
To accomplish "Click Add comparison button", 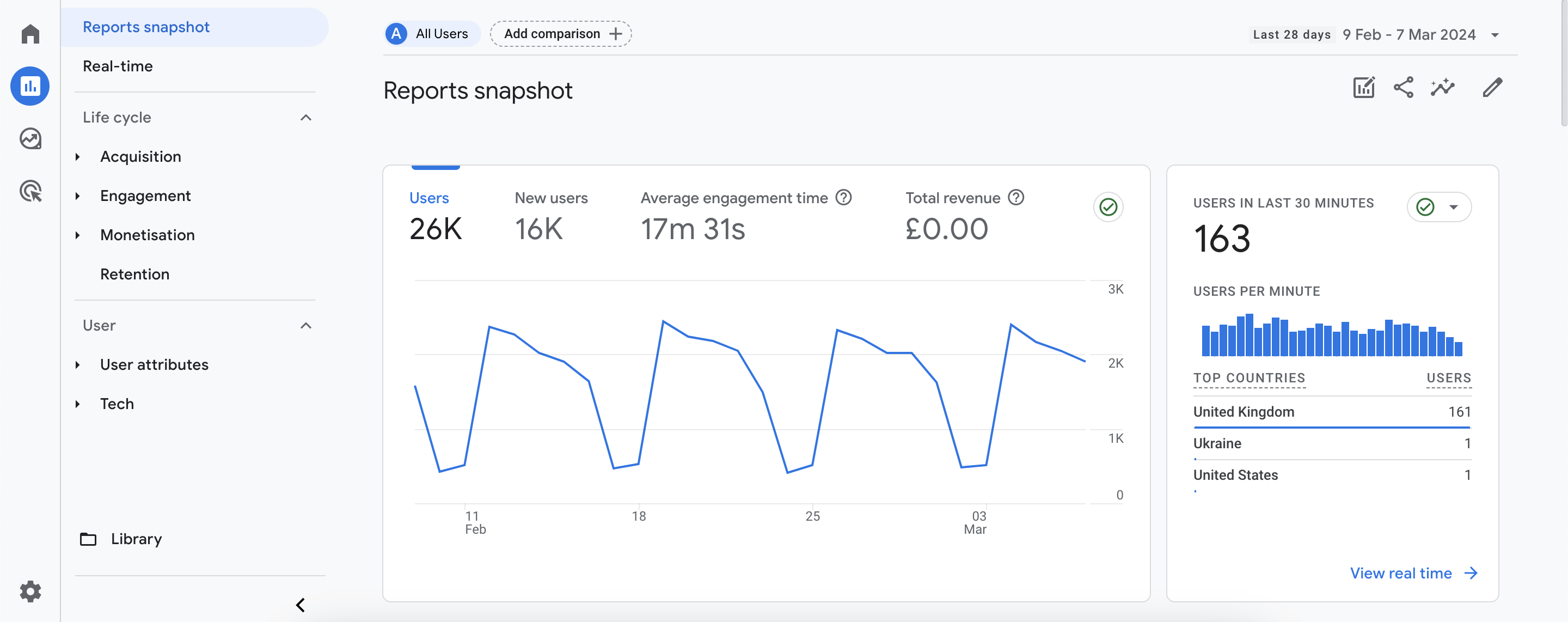I will pyautogui.click(x=561, y=34).
